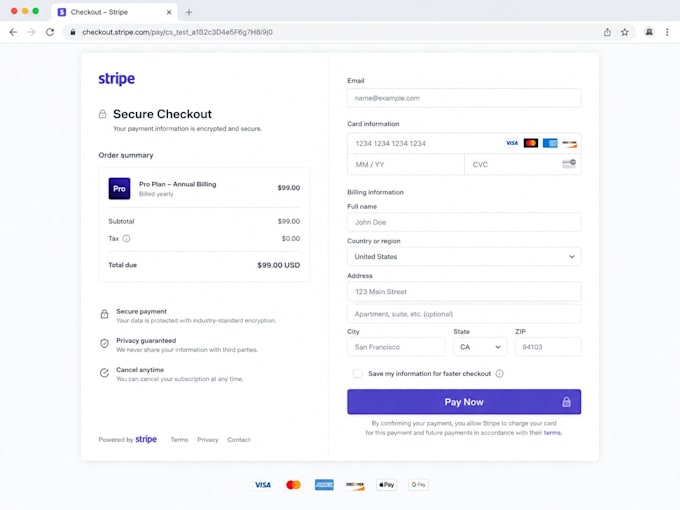Click the footer Discover logo
This screenshot has width=680, height=510.
[x=355, y=485]
